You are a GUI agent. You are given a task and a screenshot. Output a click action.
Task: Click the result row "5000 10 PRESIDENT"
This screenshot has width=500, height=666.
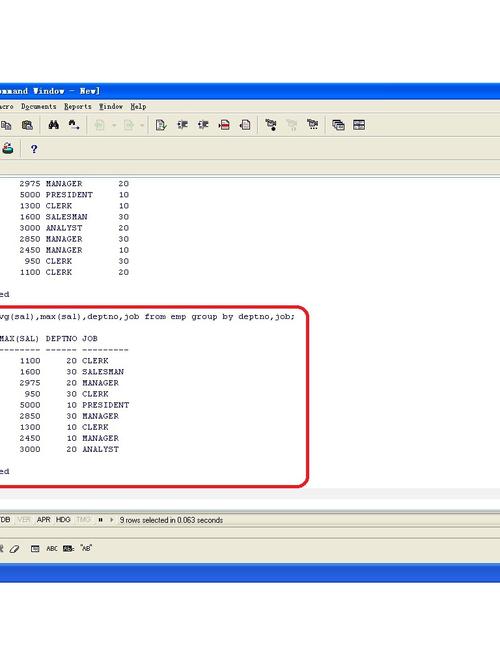74,405
